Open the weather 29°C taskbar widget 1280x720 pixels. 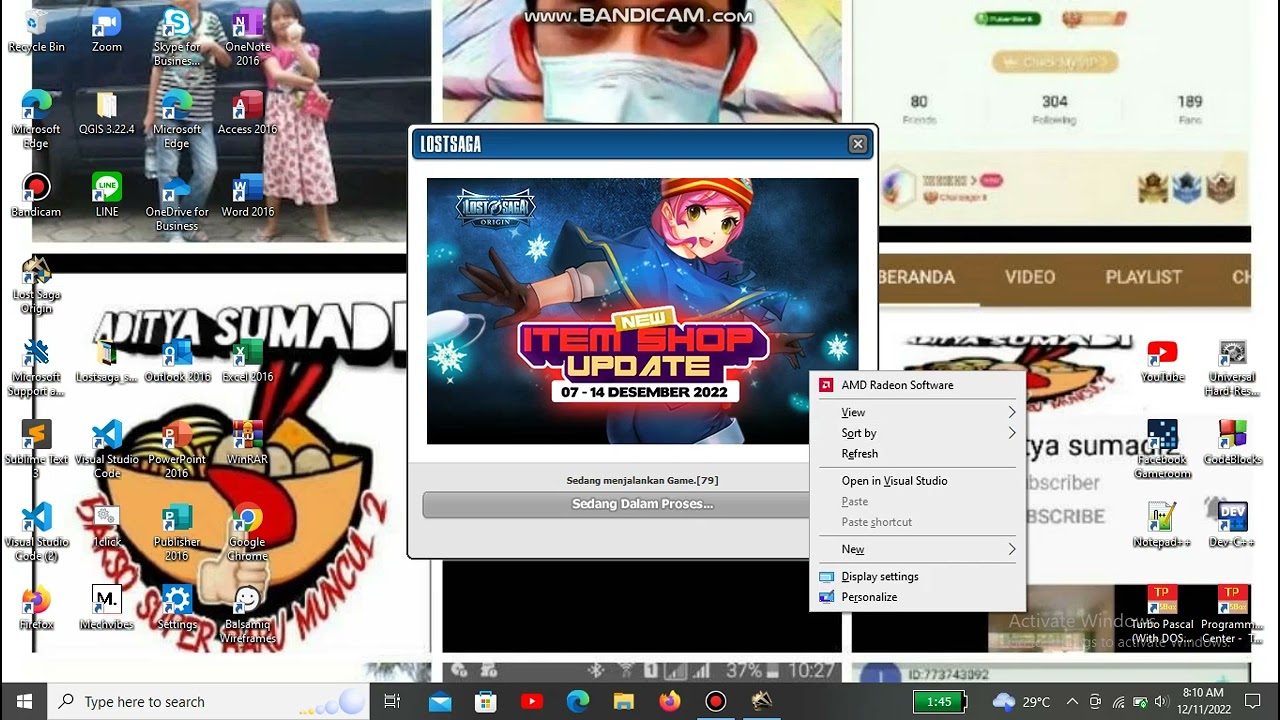pyautogui.click(x=1021, y=701)
